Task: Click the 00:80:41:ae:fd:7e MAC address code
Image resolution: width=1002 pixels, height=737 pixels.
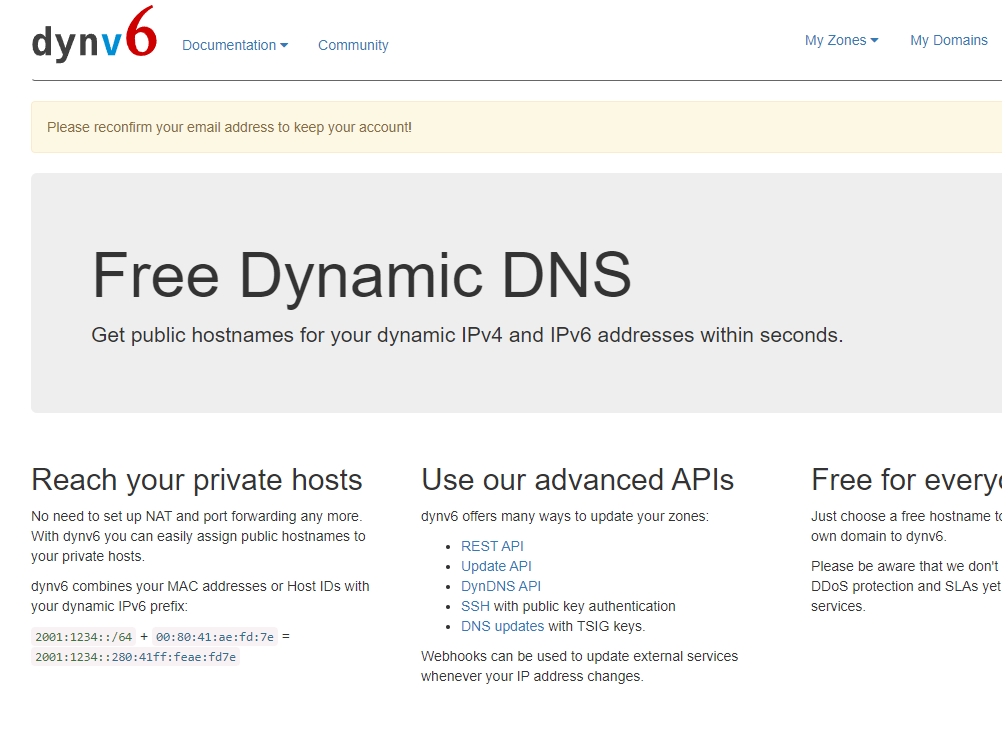Action: (215, 637)
